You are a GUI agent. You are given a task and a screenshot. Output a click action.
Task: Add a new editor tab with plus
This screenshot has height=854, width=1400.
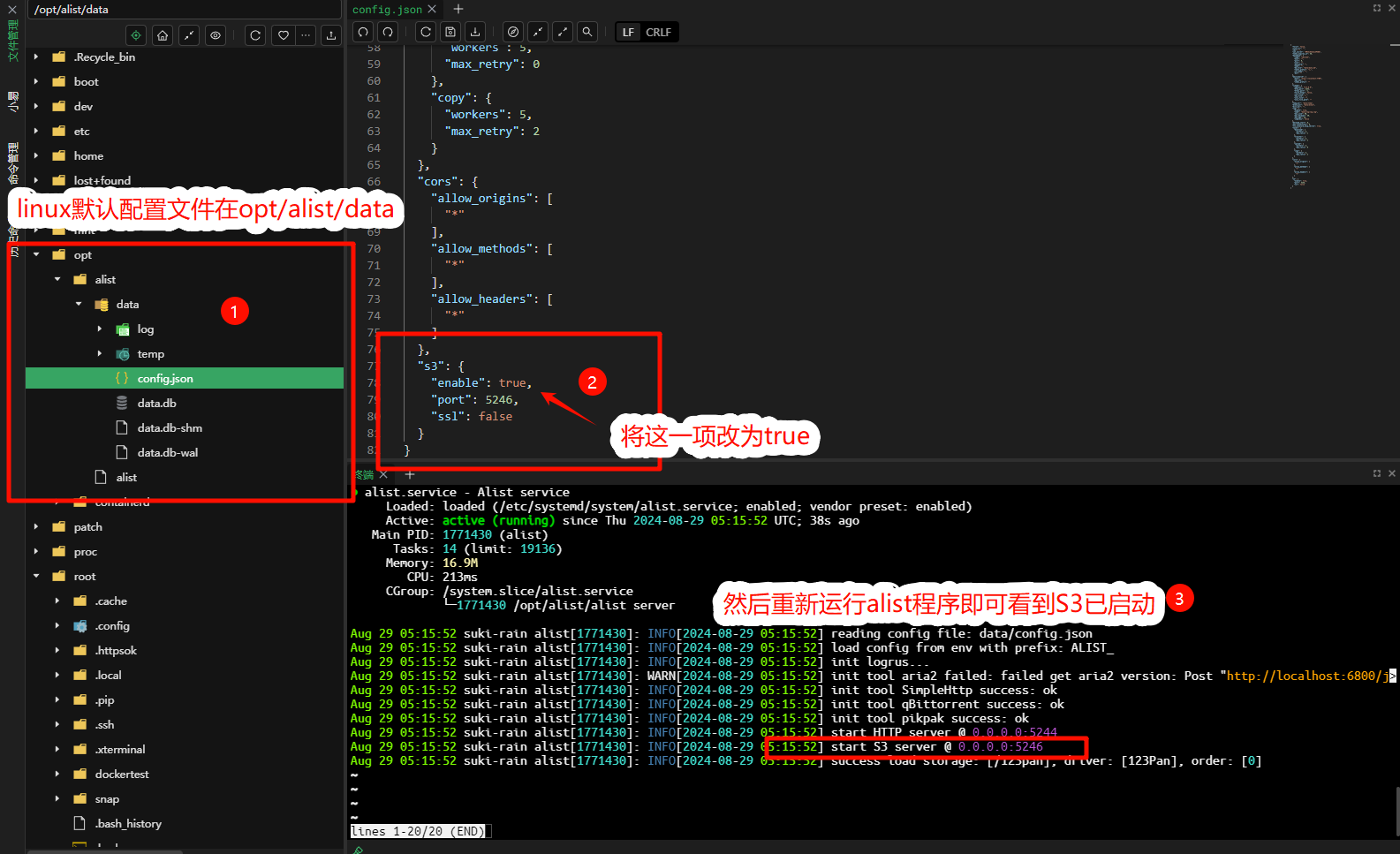tap(458, 9)
